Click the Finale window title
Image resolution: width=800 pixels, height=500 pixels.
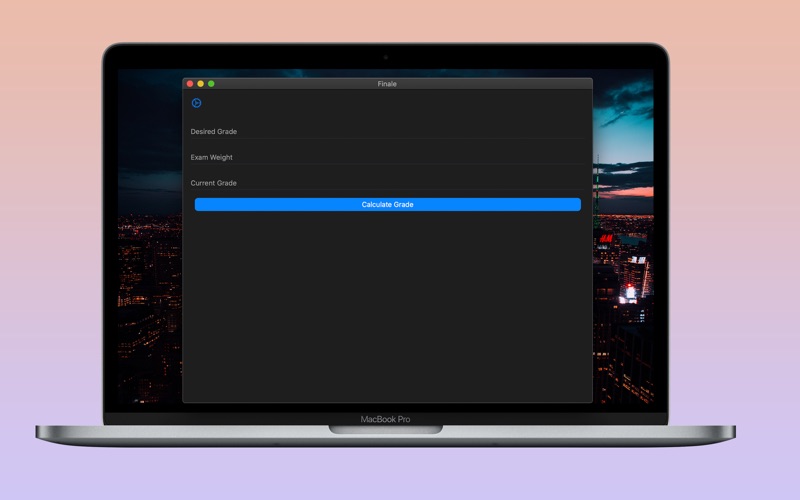[387, 84]
